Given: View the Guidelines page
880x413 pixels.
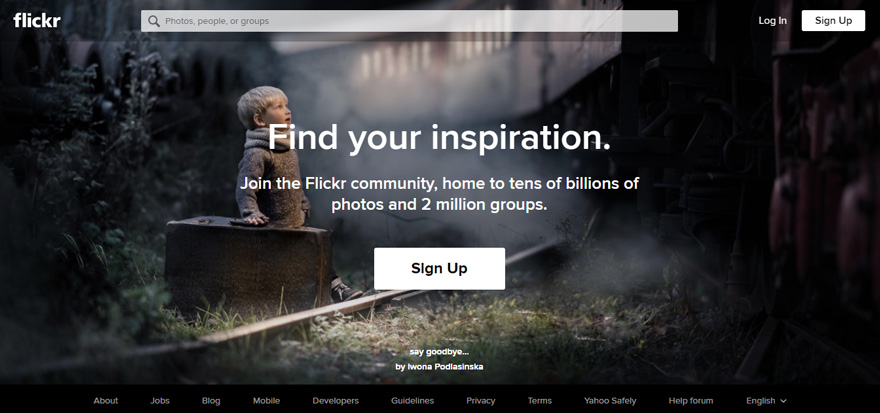Looking at the screenshot, I should point(412,401).
